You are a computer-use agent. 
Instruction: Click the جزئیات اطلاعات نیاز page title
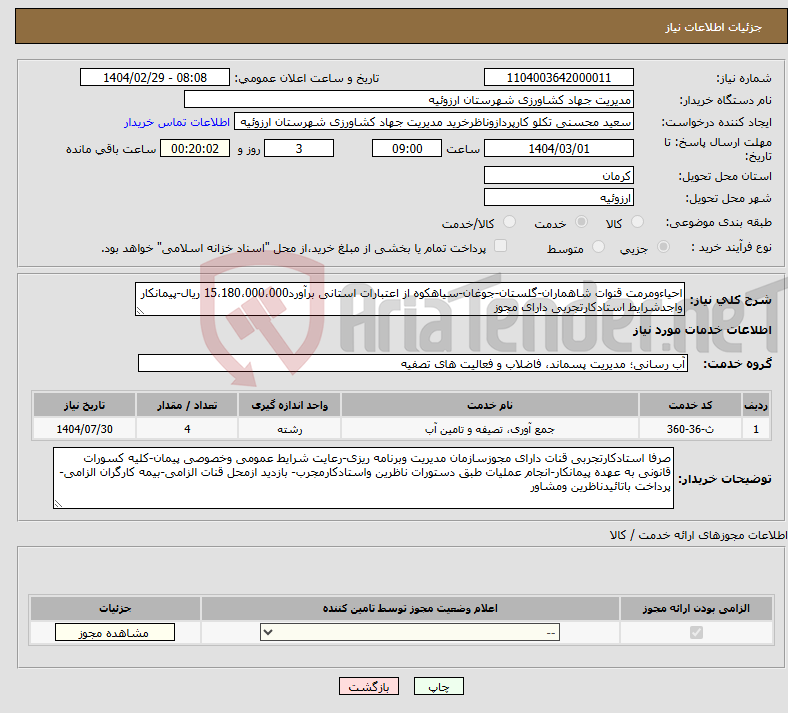tap(714, 27)
